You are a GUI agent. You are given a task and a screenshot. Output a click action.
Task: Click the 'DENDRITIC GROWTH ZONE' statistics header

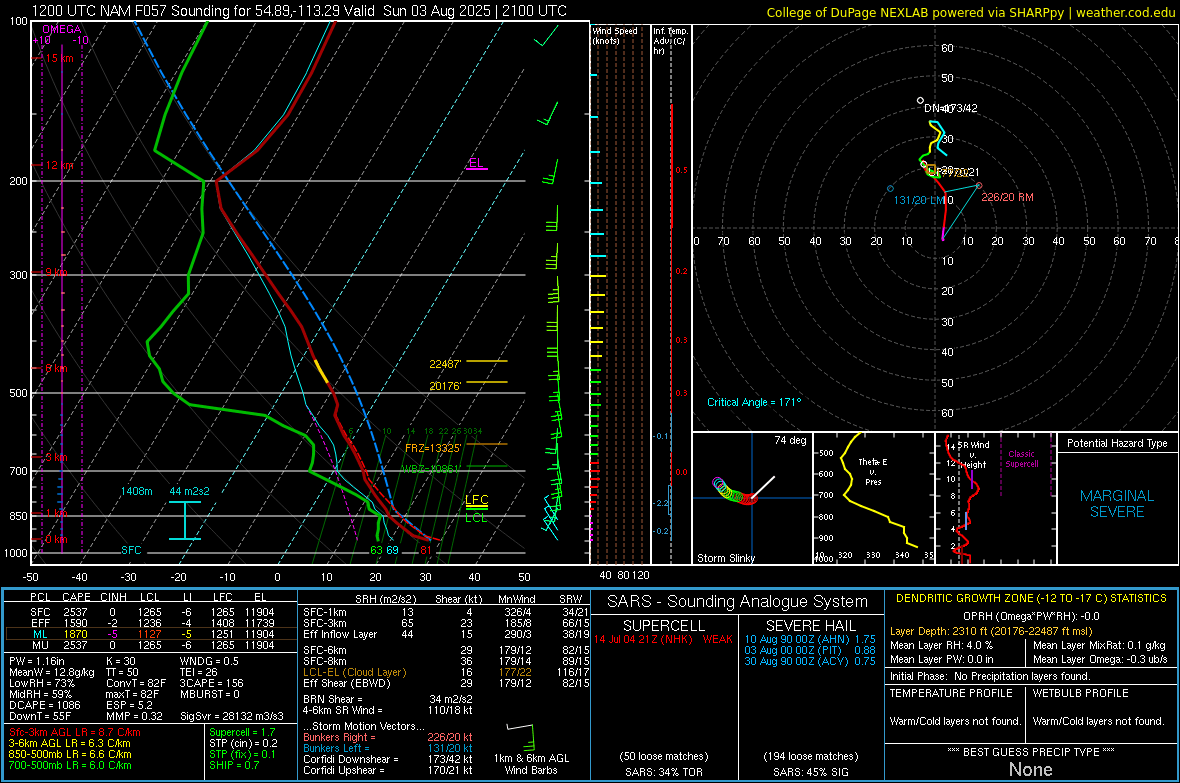click(1031, 599)
